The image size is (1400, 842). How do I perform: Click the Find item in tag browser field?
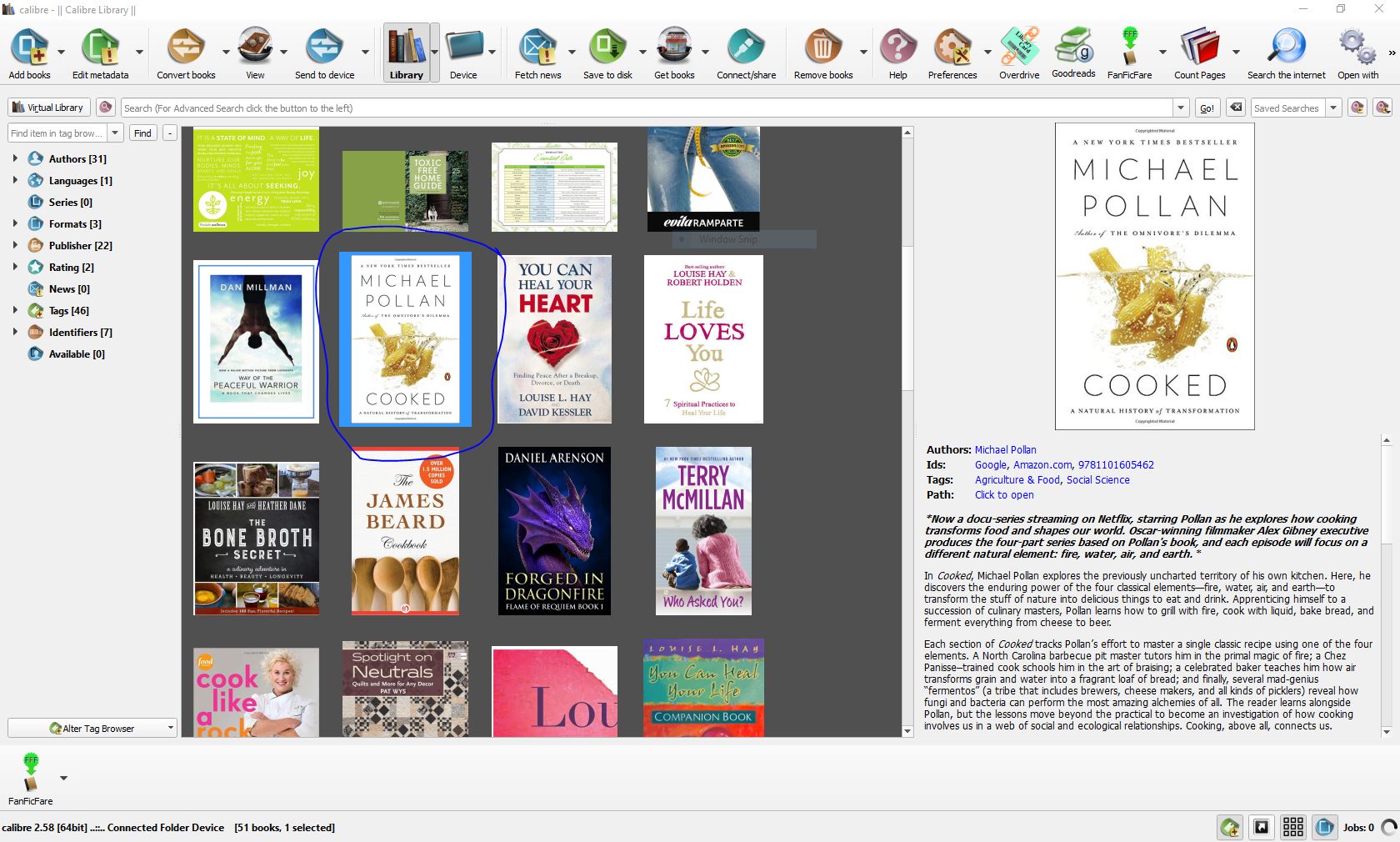coord(57,133)
